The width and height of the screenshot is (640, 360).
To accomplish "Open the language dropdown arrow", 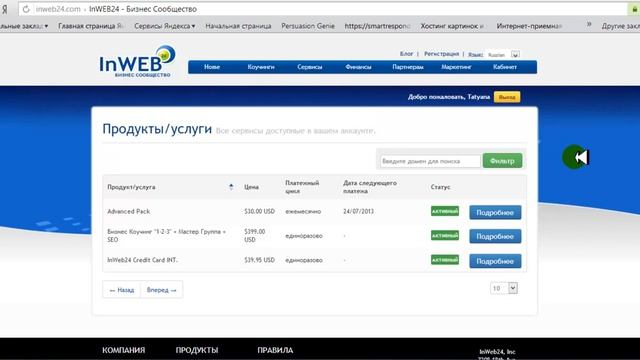I will tap(515, 55).
